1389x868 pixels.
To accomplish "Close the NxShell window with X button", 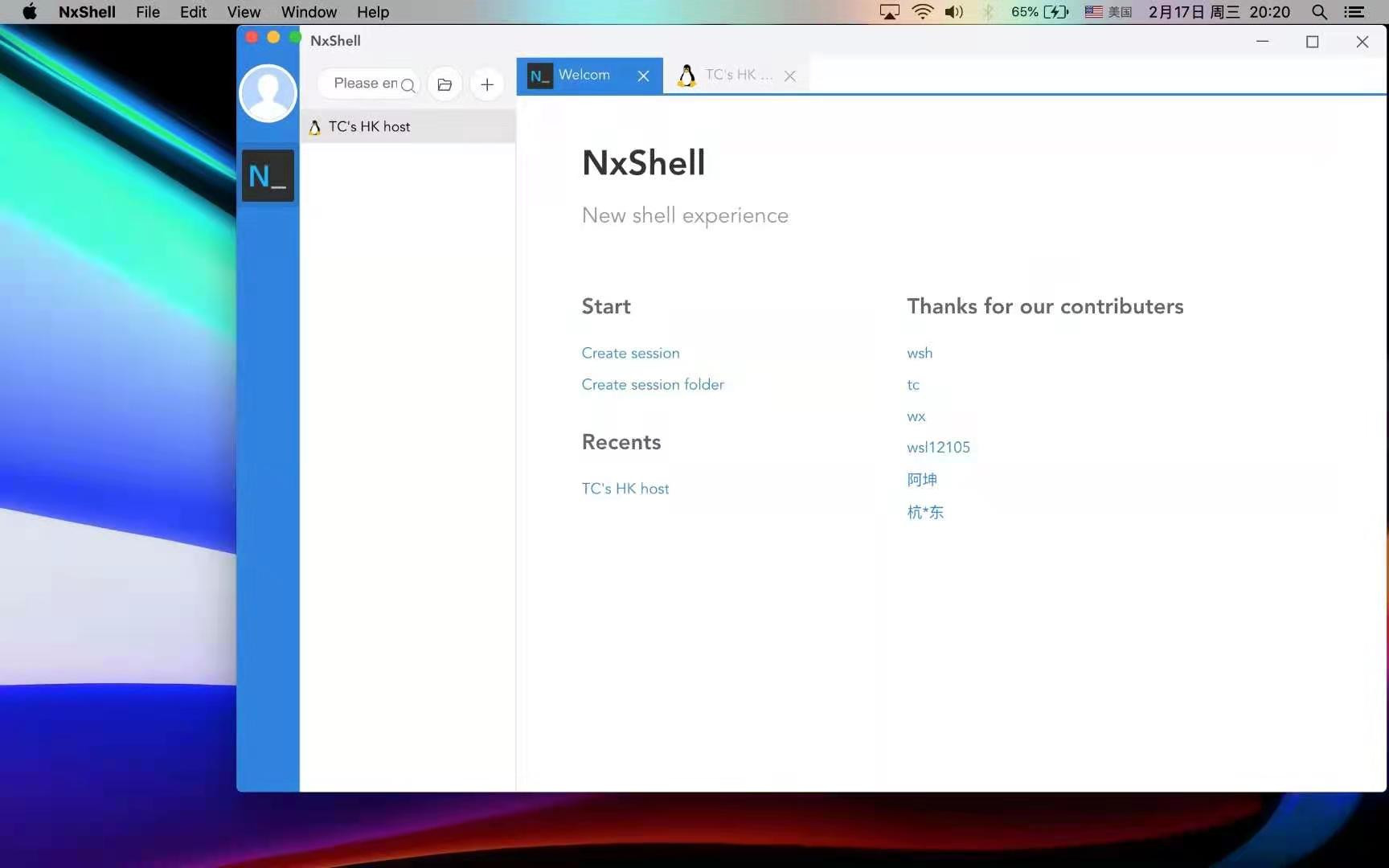I will pos(1362,42).
